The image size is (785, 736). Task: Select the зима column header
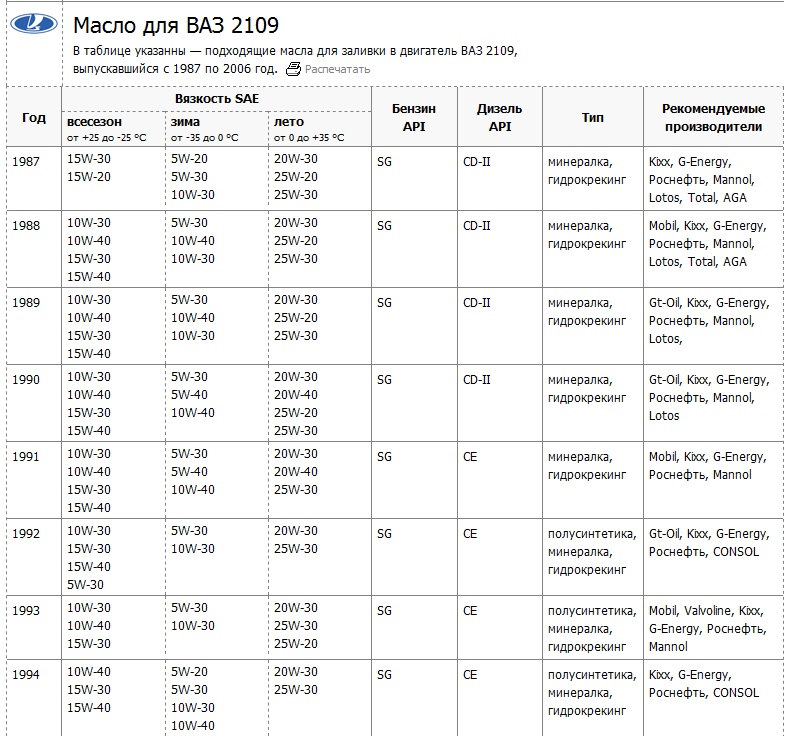[185, 122]
